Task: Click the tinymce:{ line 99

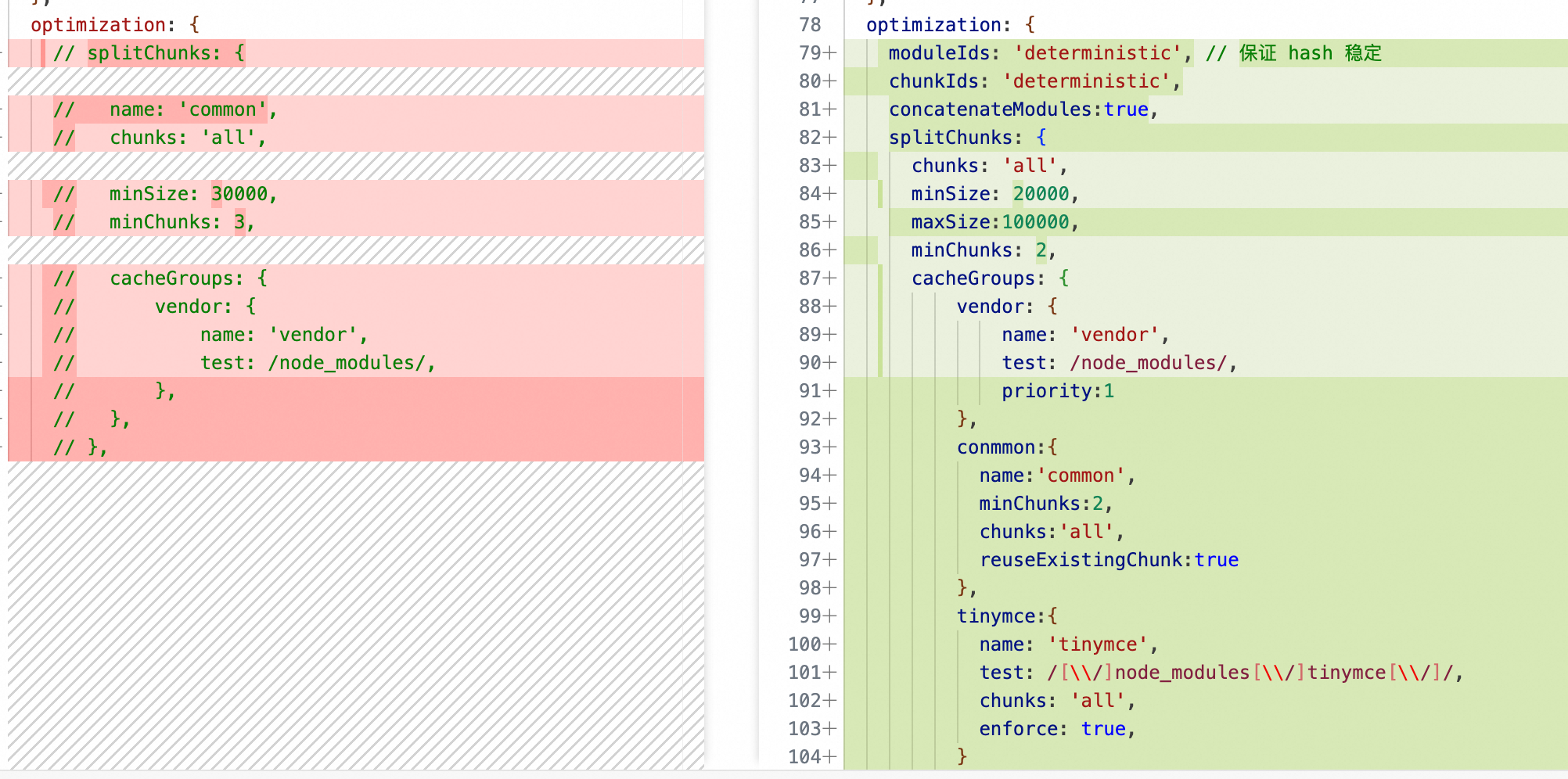Action: [1008, 616]
